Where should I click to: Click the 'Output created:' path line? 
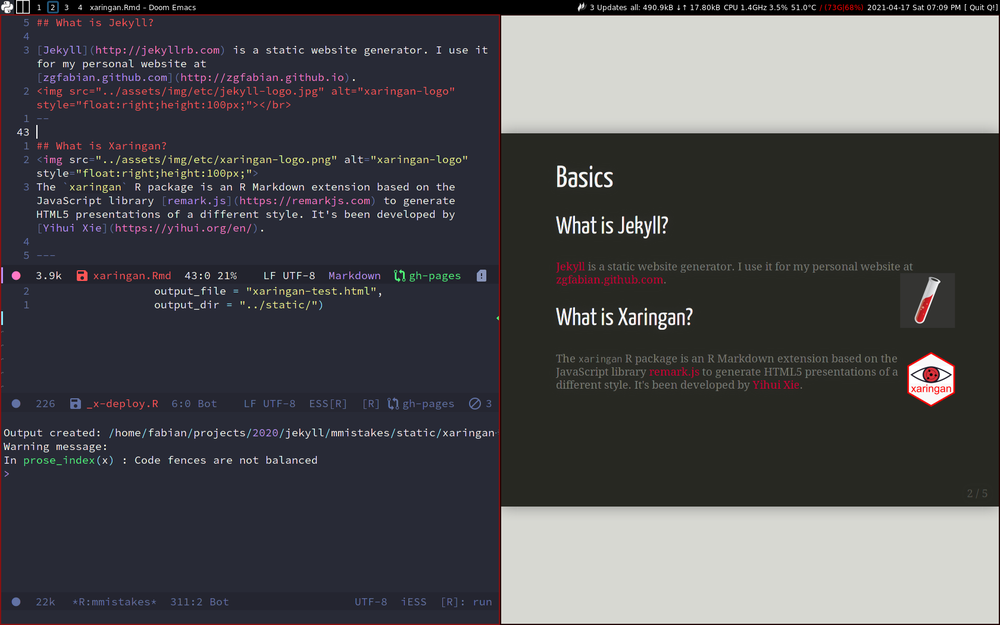250,432
